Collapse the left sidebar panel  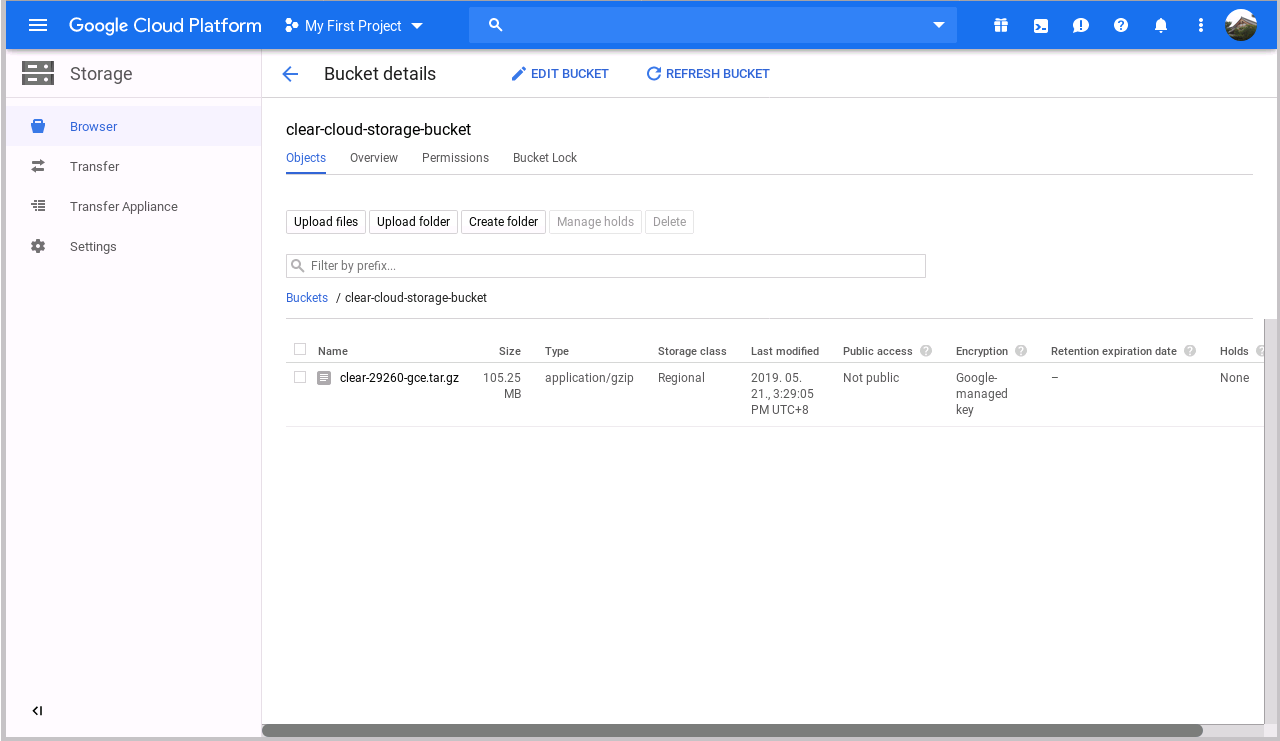tap(37, 711)
